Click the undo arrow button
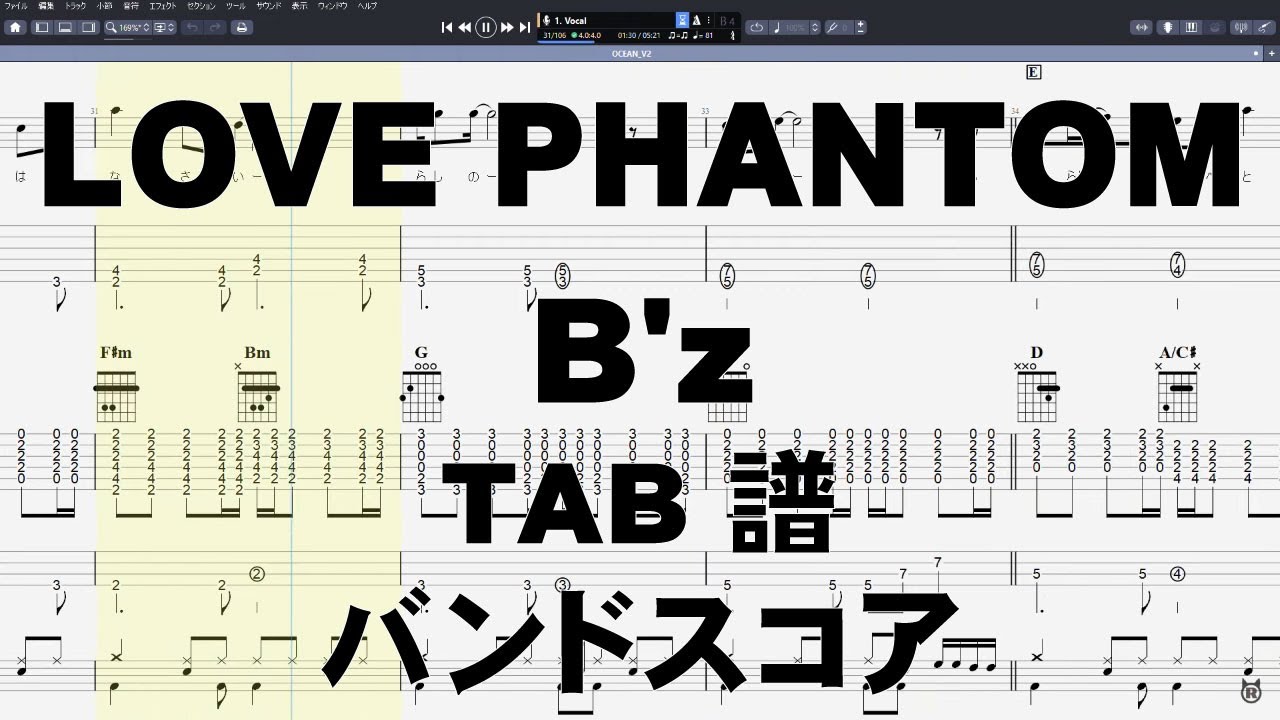1280x720 pixels. tap(192, 28)
